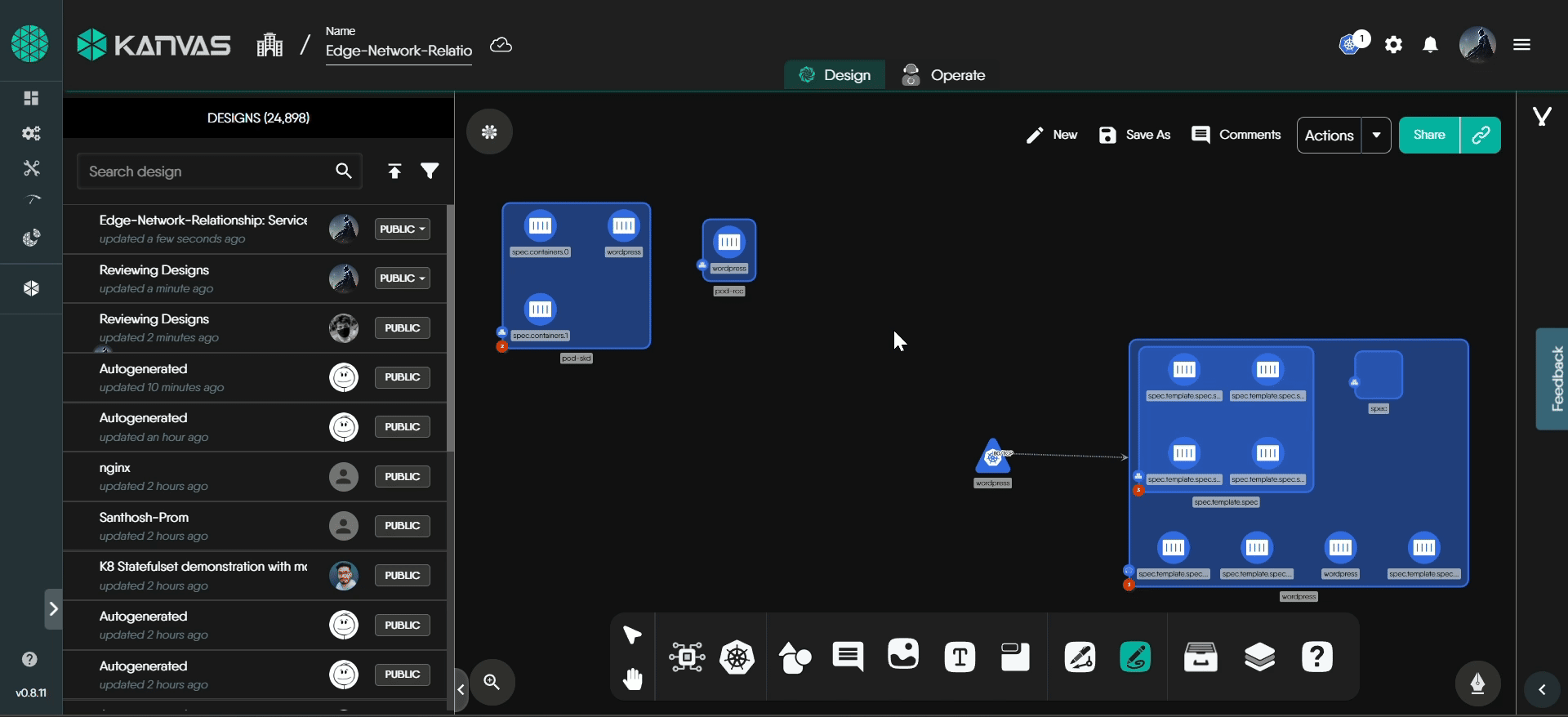The height and width of the screenshot is (717, 1568).
Task: Toggle the left sidebar expand arrow
Action: point(53,609)
